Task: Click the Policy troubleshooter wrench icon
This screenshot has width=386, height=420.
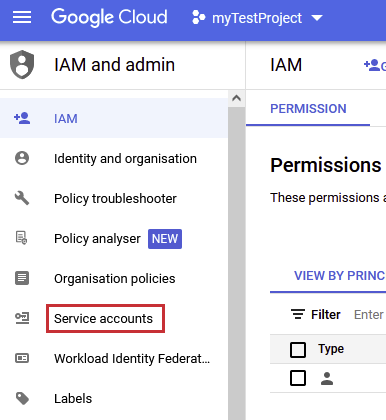Action: (22, 198)
